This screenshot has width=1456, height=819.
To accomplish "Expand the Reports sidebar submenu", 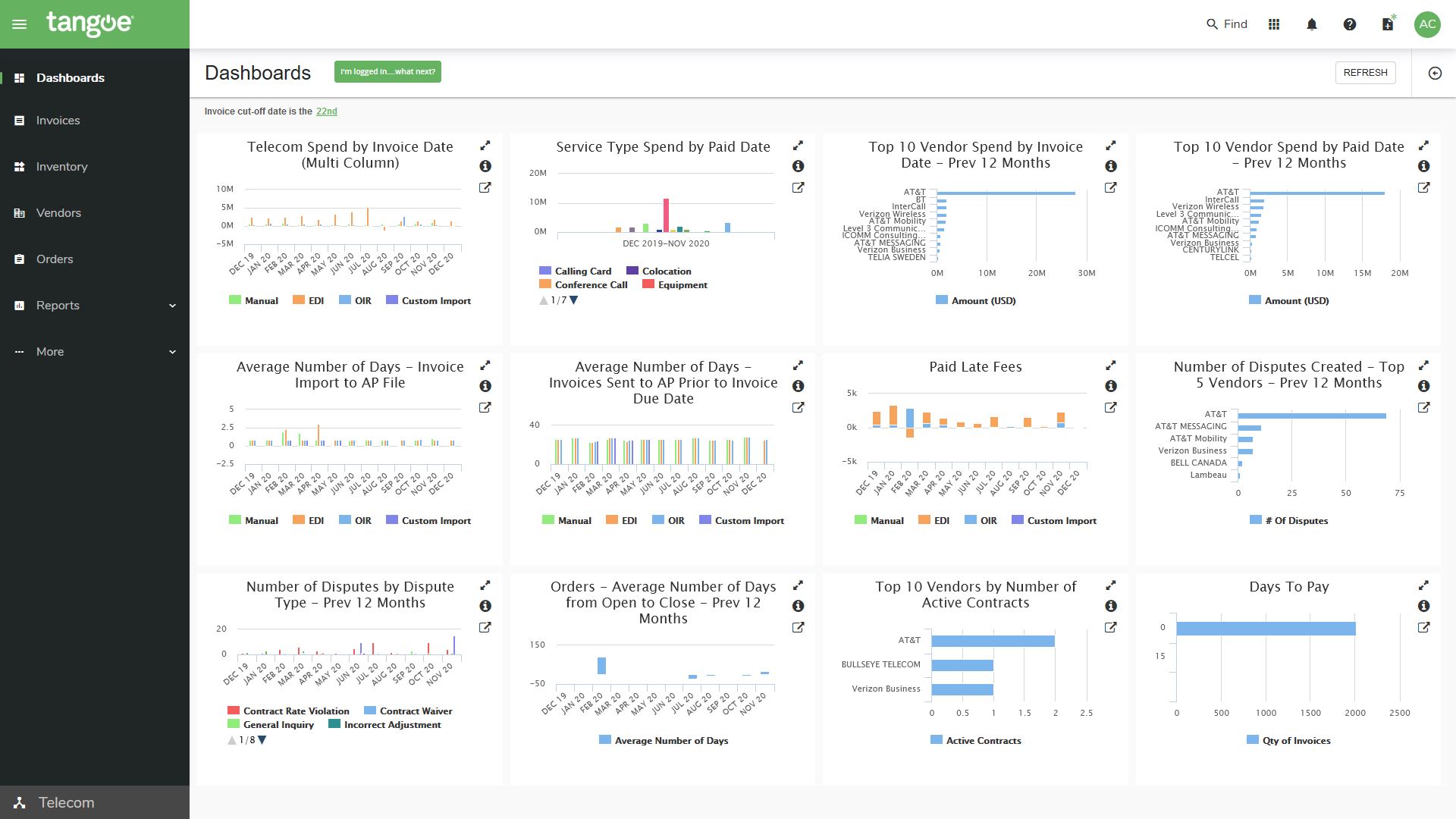I will click(x=172, y=306).
